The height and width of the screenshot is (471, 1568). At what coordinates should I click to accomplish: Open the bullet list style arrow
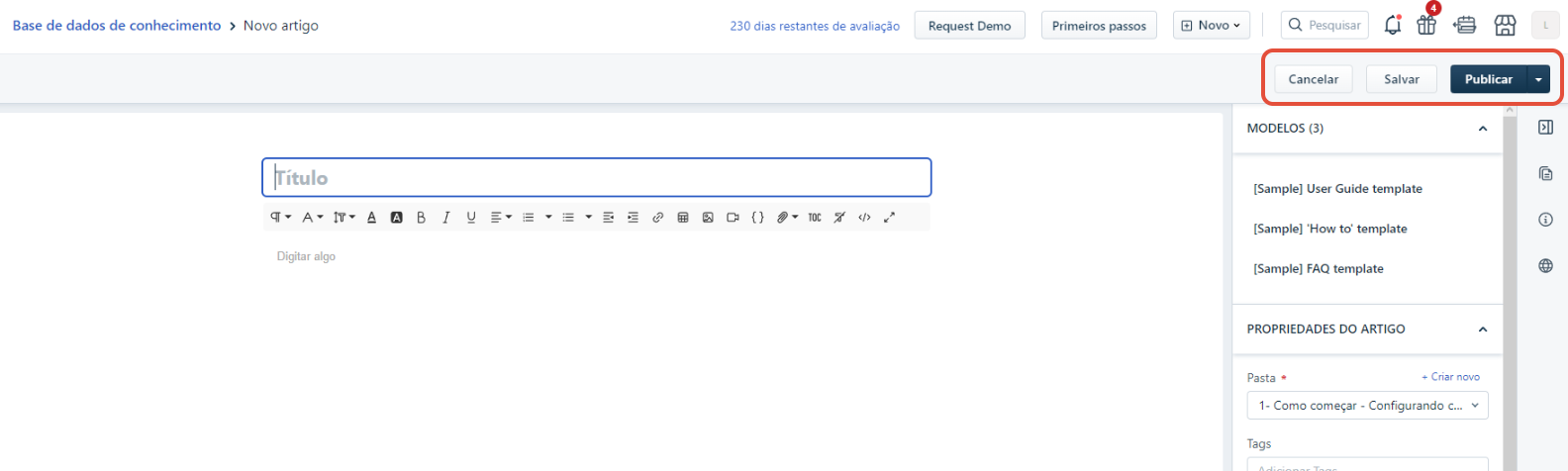588,218
